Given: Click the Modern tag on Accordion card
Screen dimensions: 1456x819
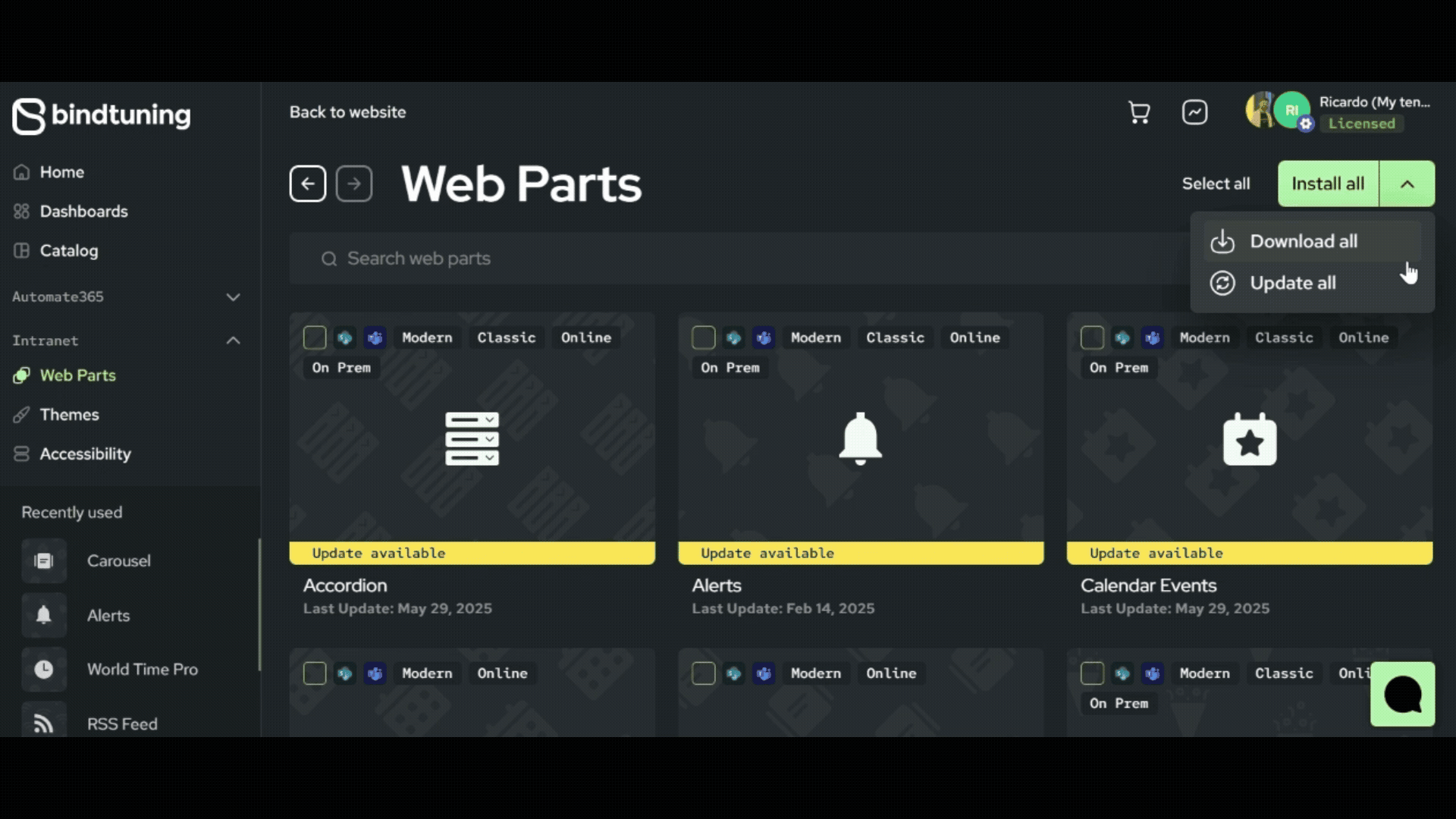Looking at the screenshot, I should coord(427,337).
